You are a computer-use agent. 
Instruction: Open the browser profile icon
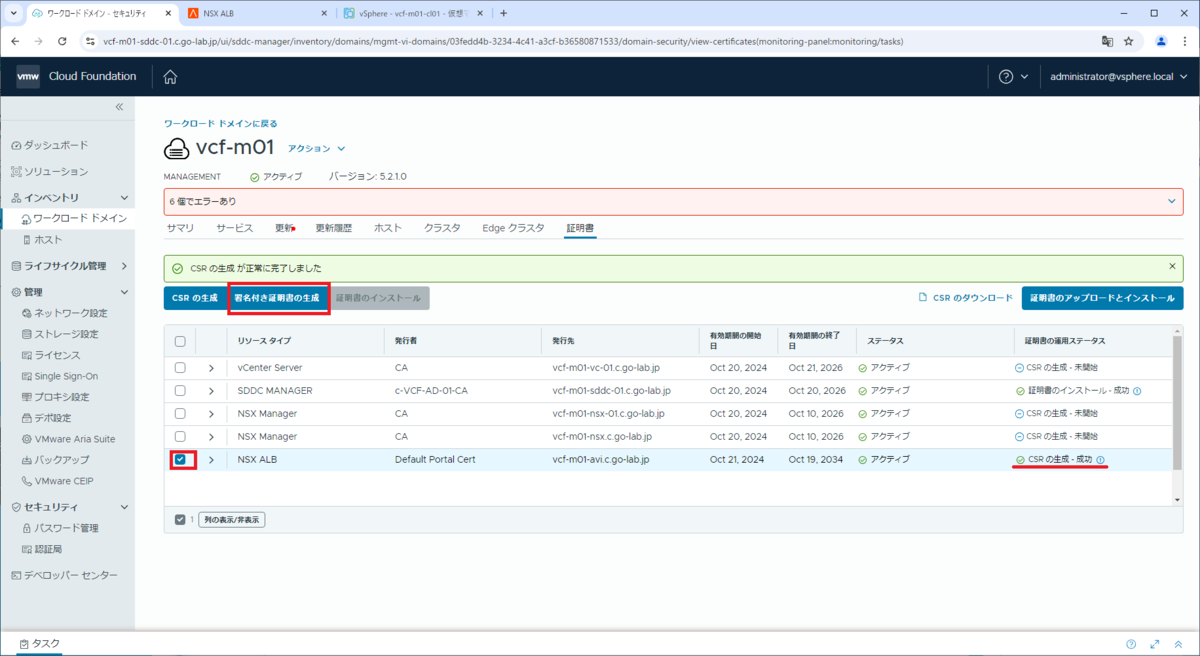pos(1161,42)
